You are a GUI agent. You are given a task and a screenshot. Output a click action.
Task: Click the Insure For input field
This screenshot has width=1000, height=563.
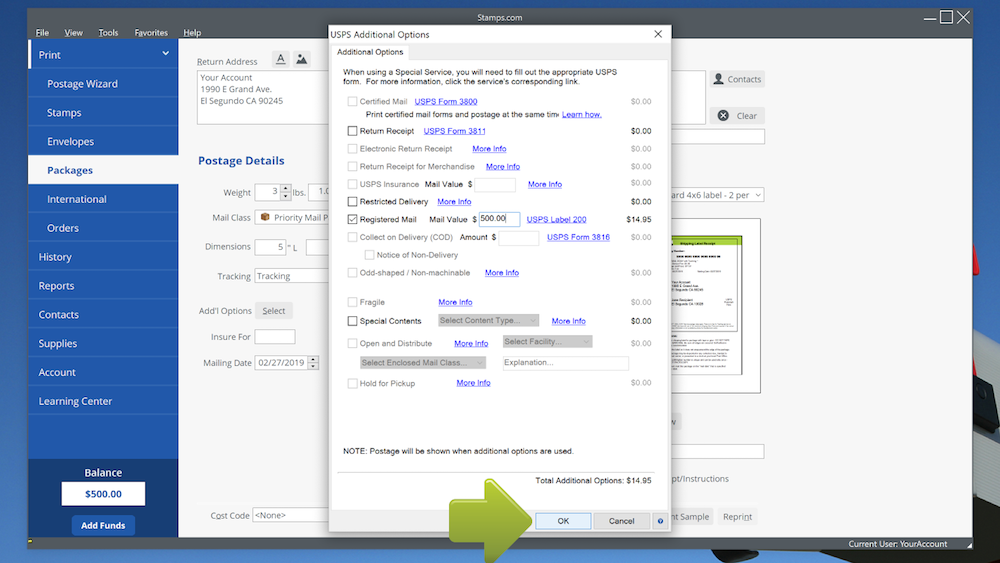pos(274,337)
